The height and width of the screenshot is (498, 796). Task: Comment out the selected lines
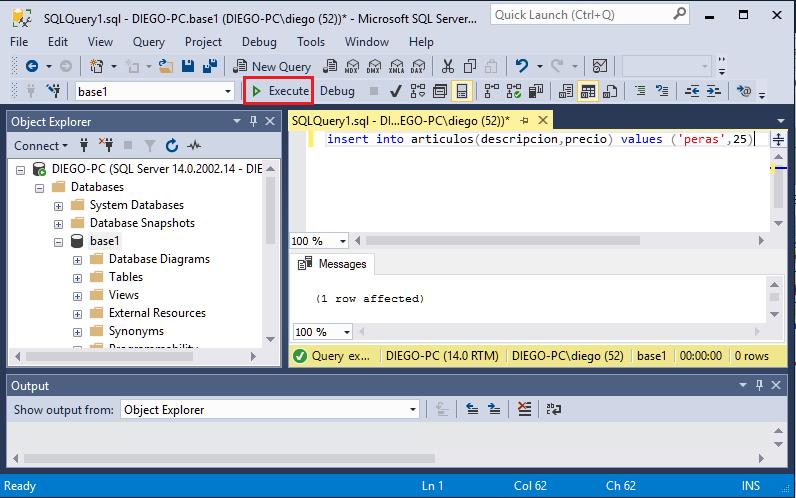click(640, 91)
